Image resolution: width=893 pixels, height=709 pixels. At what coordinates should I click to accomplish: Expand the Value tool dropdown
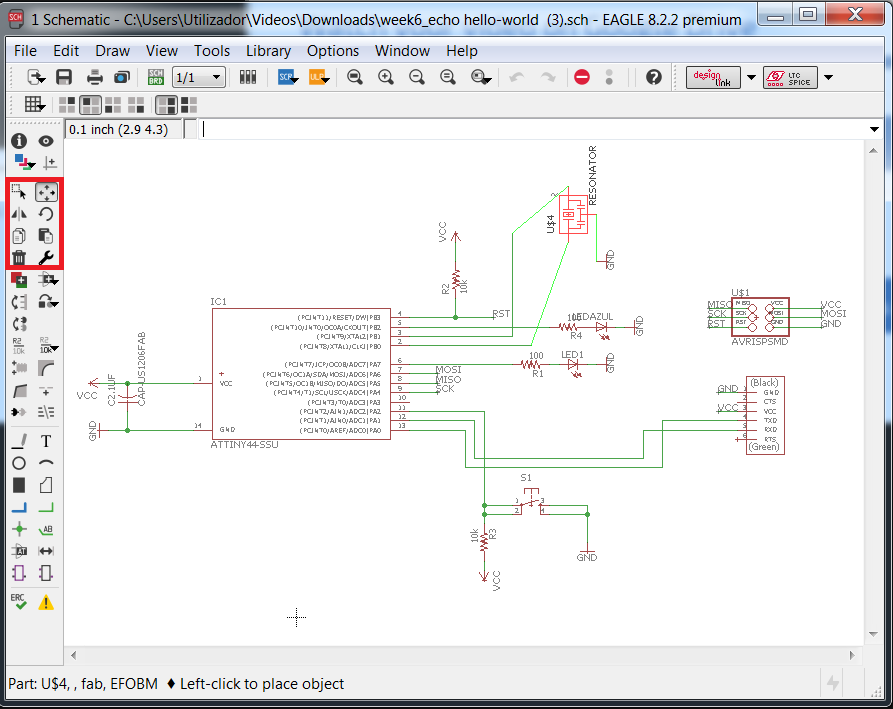(x=55, y=348)
